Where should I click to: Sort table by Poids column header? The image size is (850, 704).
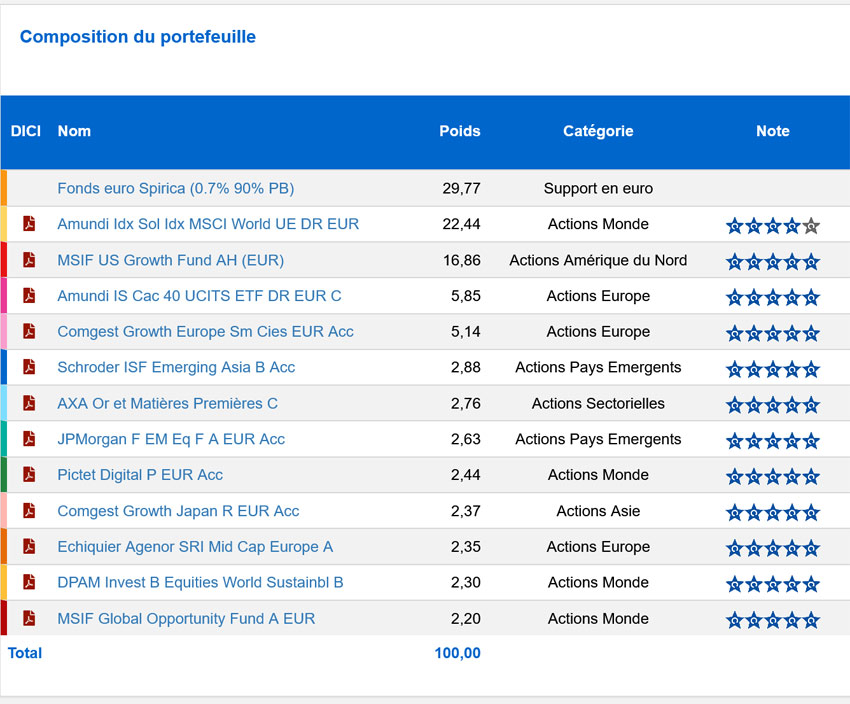(x=460, y=131)
